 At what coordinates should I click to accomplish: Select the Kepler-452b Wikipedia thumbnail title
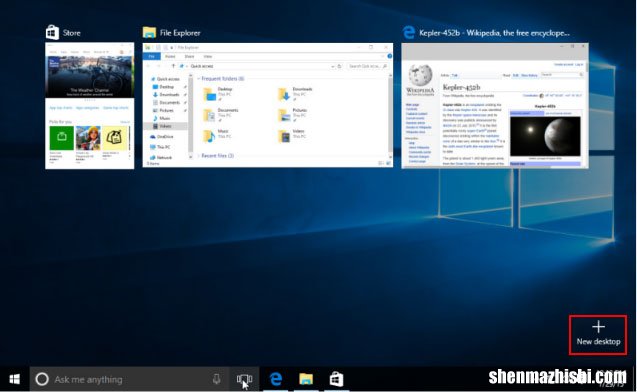[x=494, y=33]
